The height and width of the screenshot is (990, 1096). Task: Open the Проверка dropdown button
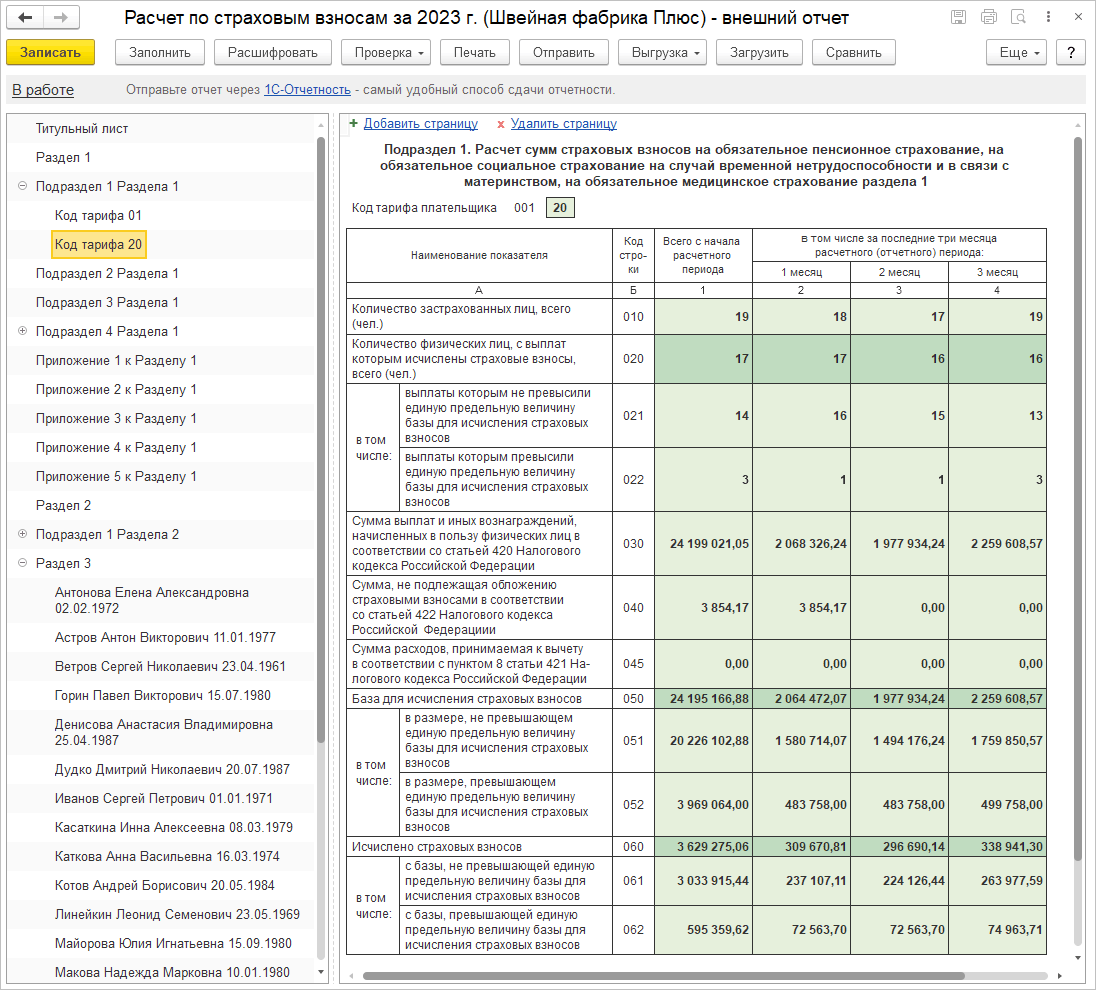tap(386, 53)
